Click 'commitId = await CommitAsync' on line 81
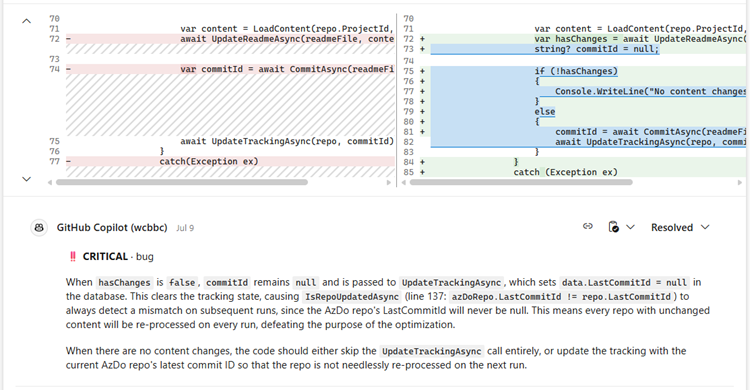750x390 pixels. point(651,132)
